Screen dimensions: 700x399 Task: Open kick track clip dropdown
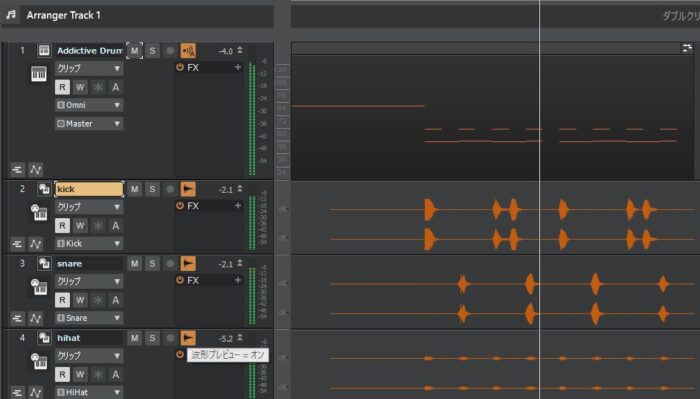pyautogui.click(x=89, y=207)
